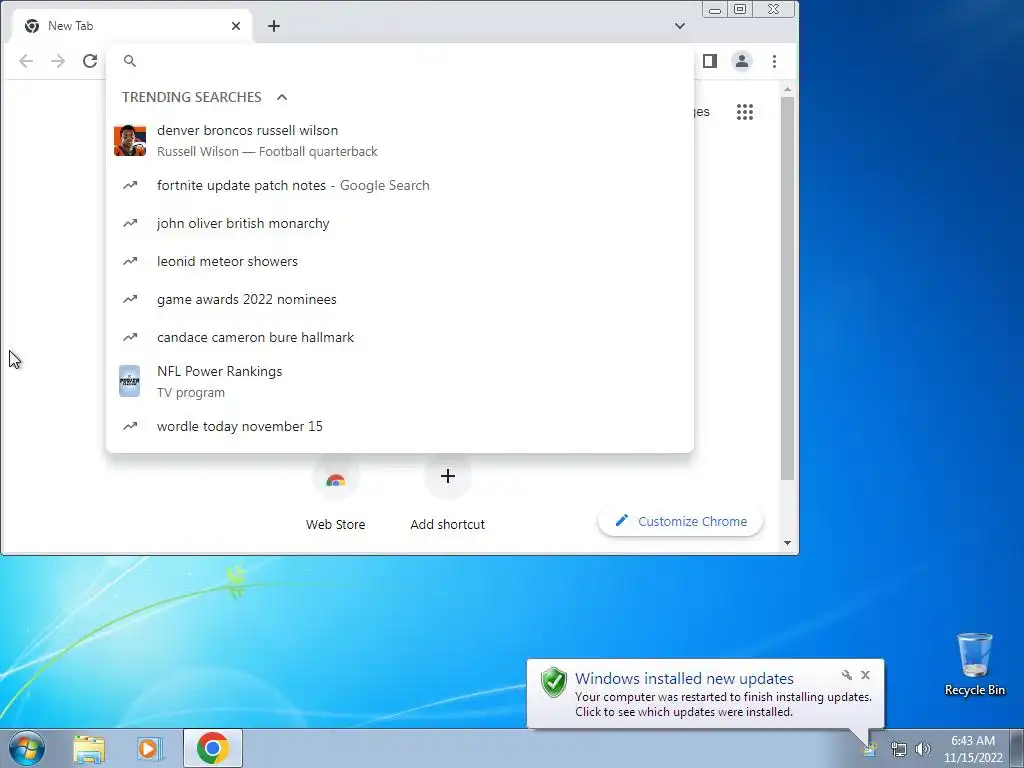Select game awards 2022 nominees suggestion
The width and height of the screenshot is (1024, 768).
(x=400, y=299)
